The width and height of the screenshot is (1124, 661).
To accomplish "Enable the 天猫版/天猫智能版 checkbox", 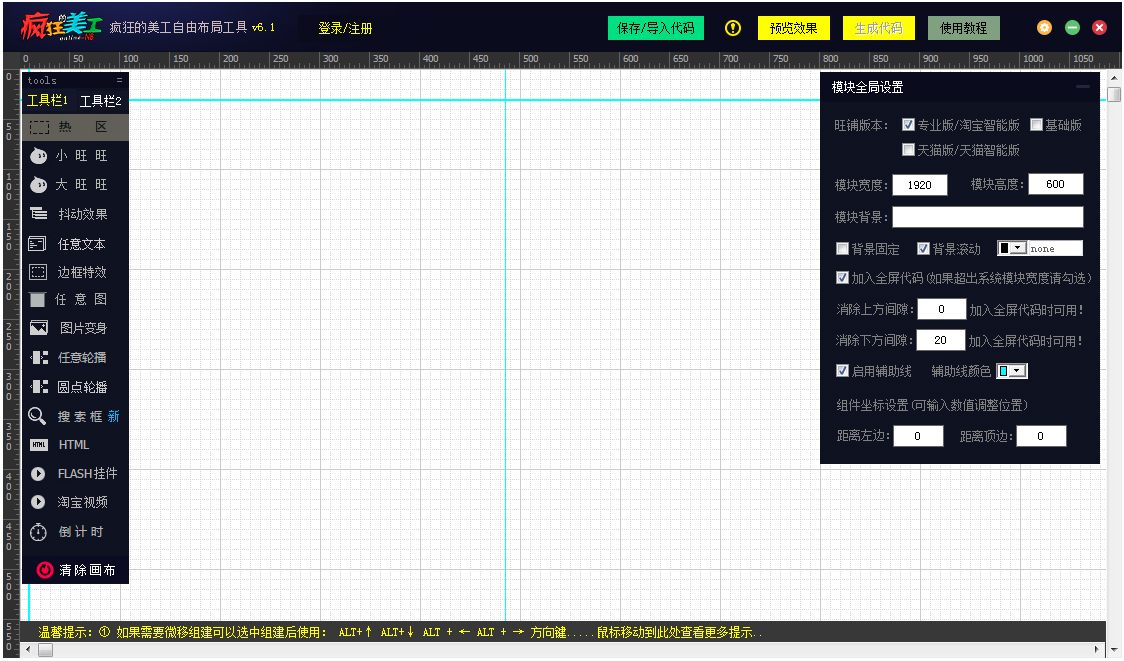I will point(908,150).
